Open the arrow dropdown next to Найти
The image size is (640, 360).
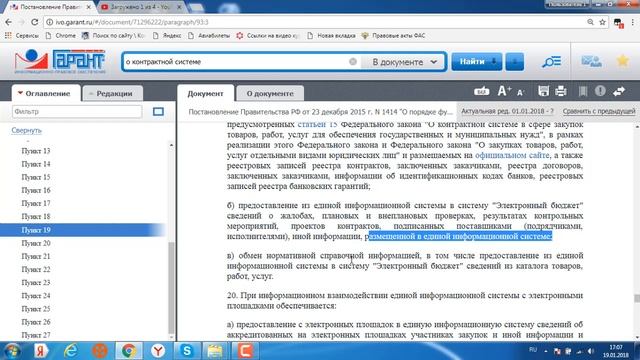tap(514, 62)
